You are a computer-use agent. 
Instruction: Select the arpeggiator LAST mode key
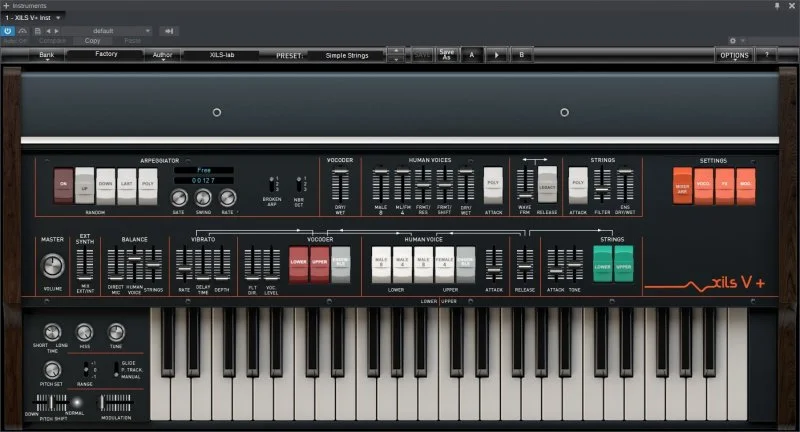coord(127,186)
